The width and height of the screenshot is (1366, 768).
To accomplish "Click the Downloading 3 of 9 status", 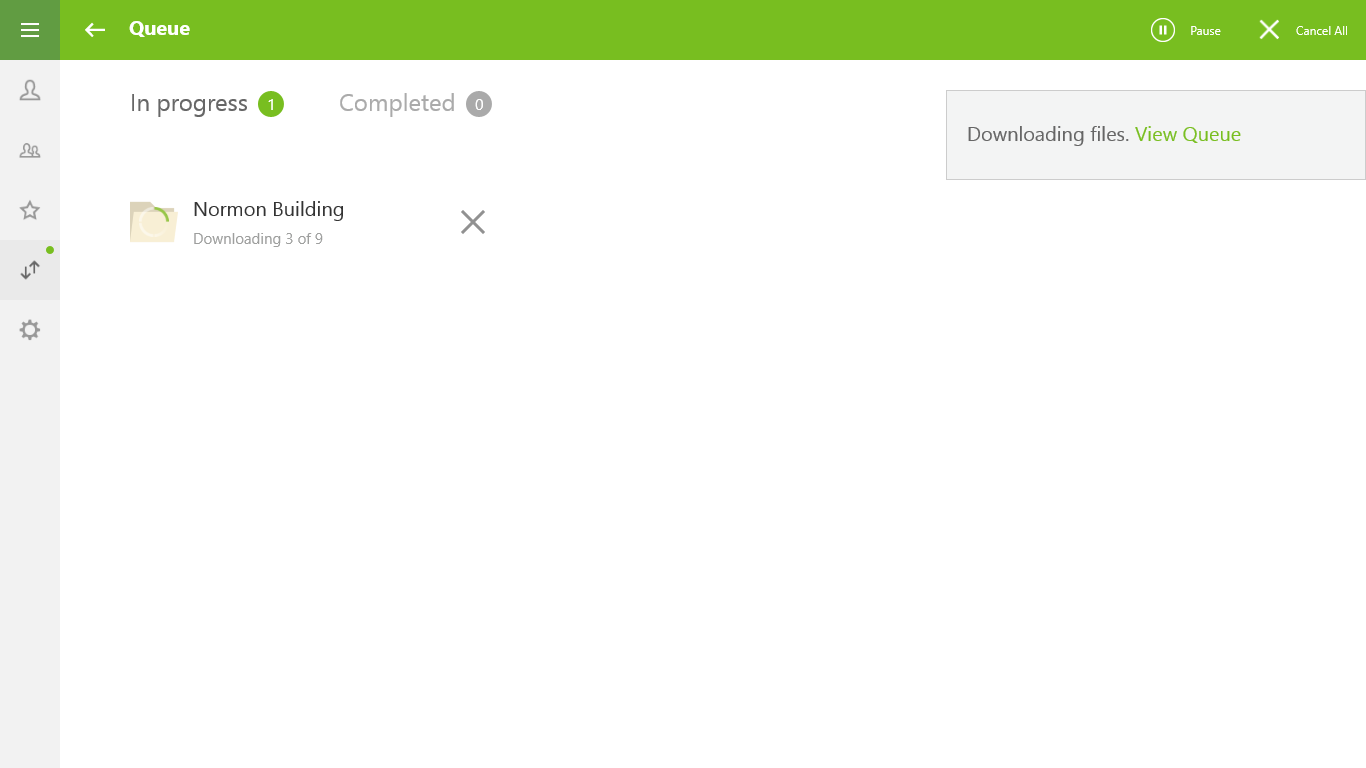I will (258, 239).
